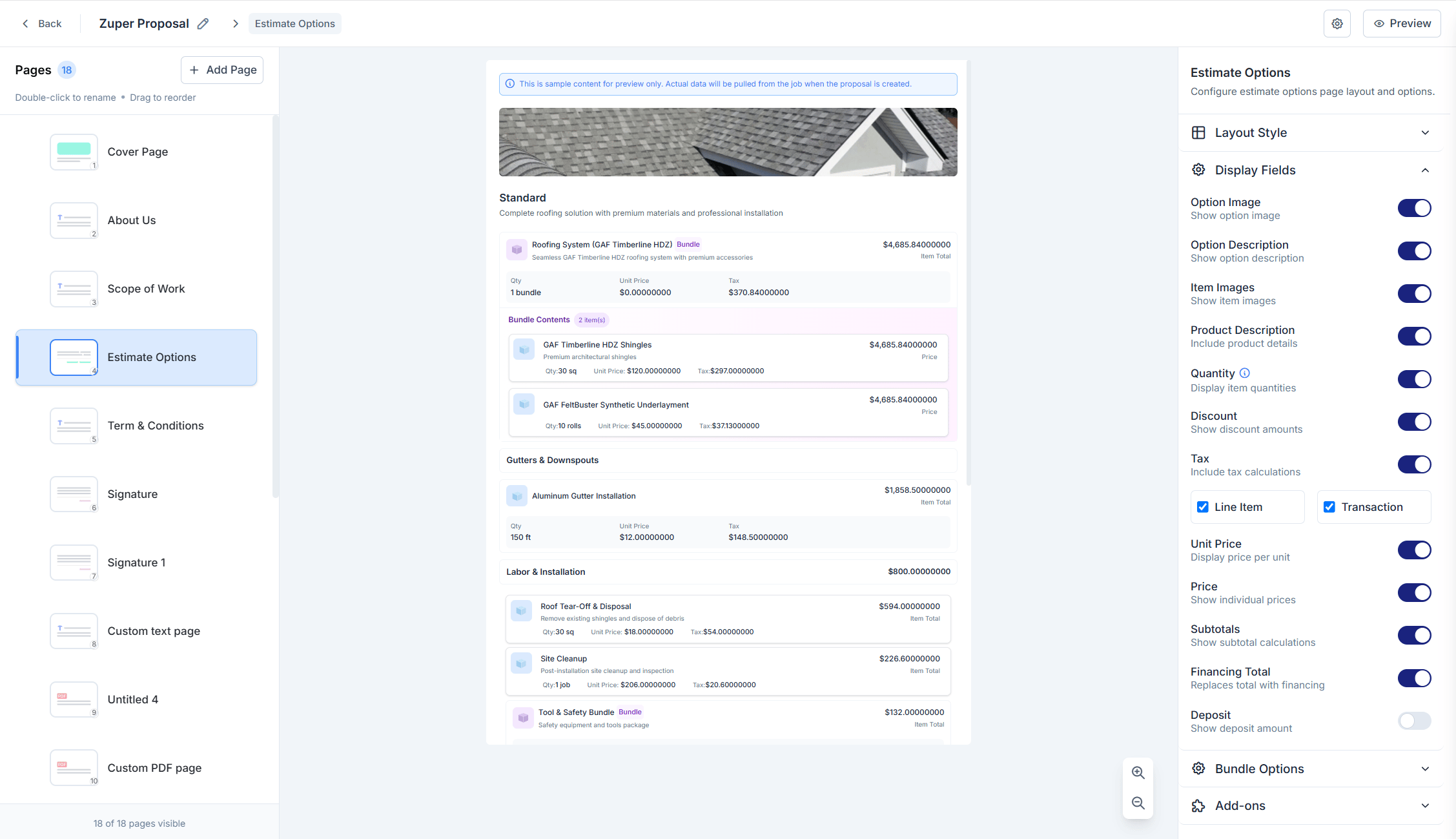Click the Site Cleanup item icon
This screenshot has width=1456, height=839.
coord(521,663)
